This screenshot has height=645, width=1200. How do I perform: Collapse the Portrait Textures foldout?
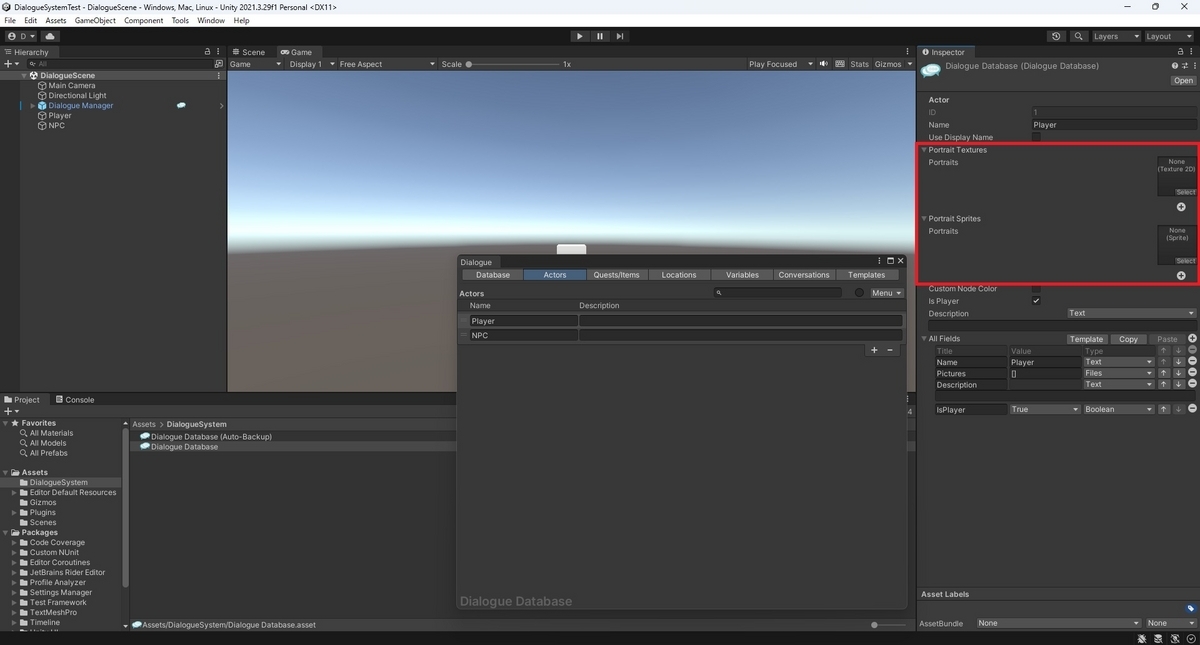925,150
